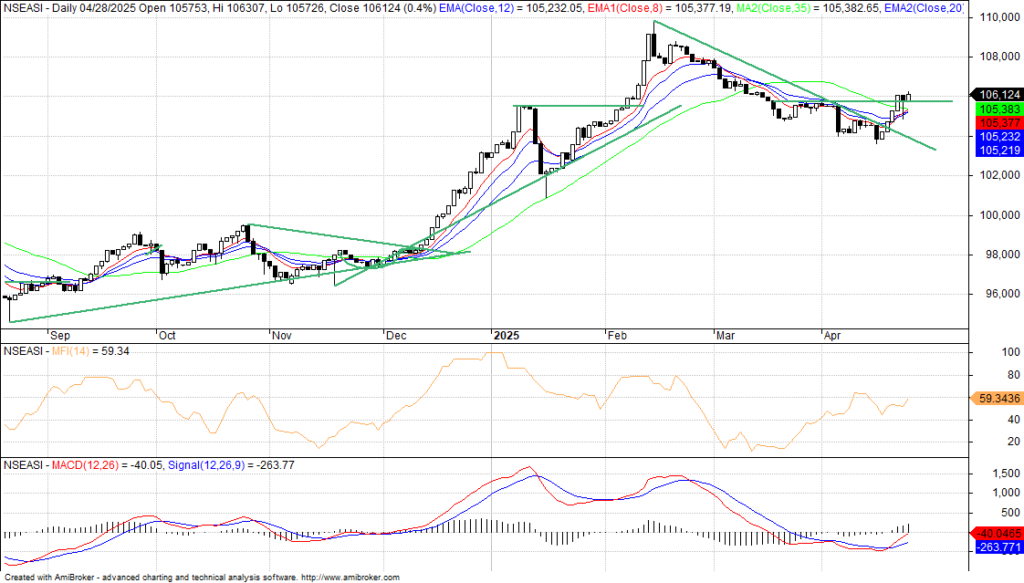Click the Apr marker on the date axis

pos(833,336)
